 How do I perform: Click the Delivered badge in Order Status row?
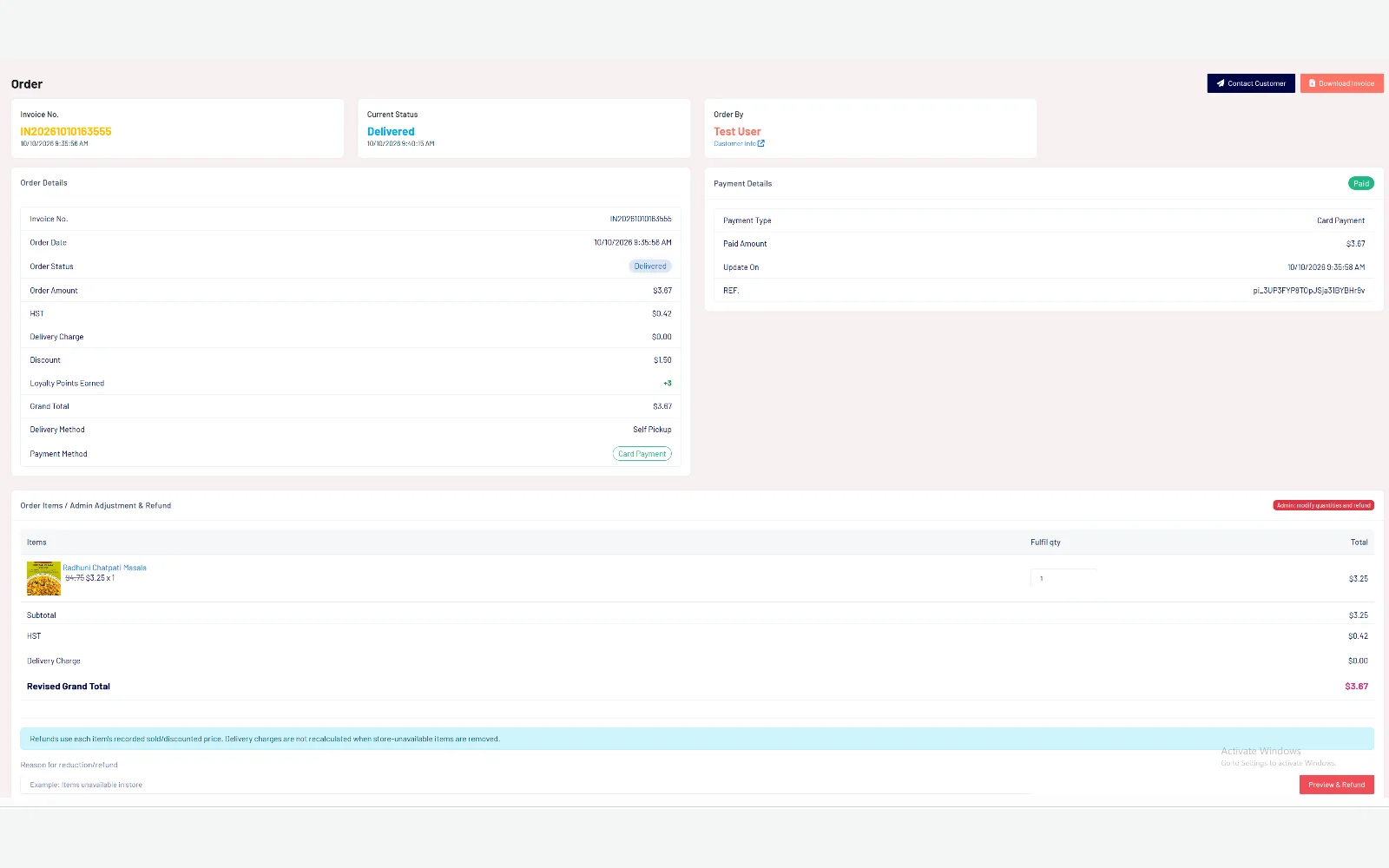[x=650, y=266]
